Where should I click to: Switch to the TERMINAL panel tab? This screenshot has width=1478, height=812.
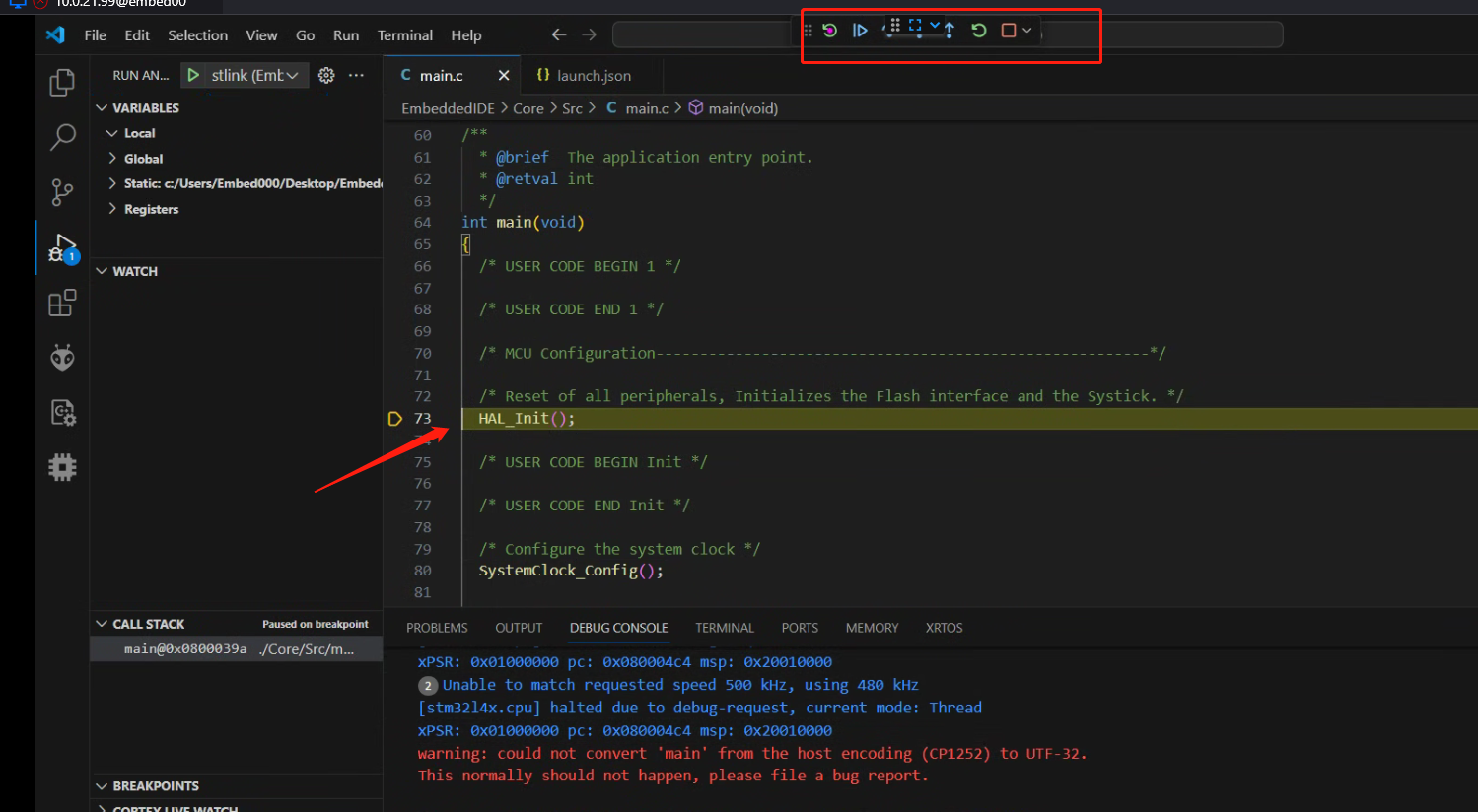pyautogui.click(x=725, y=628)
